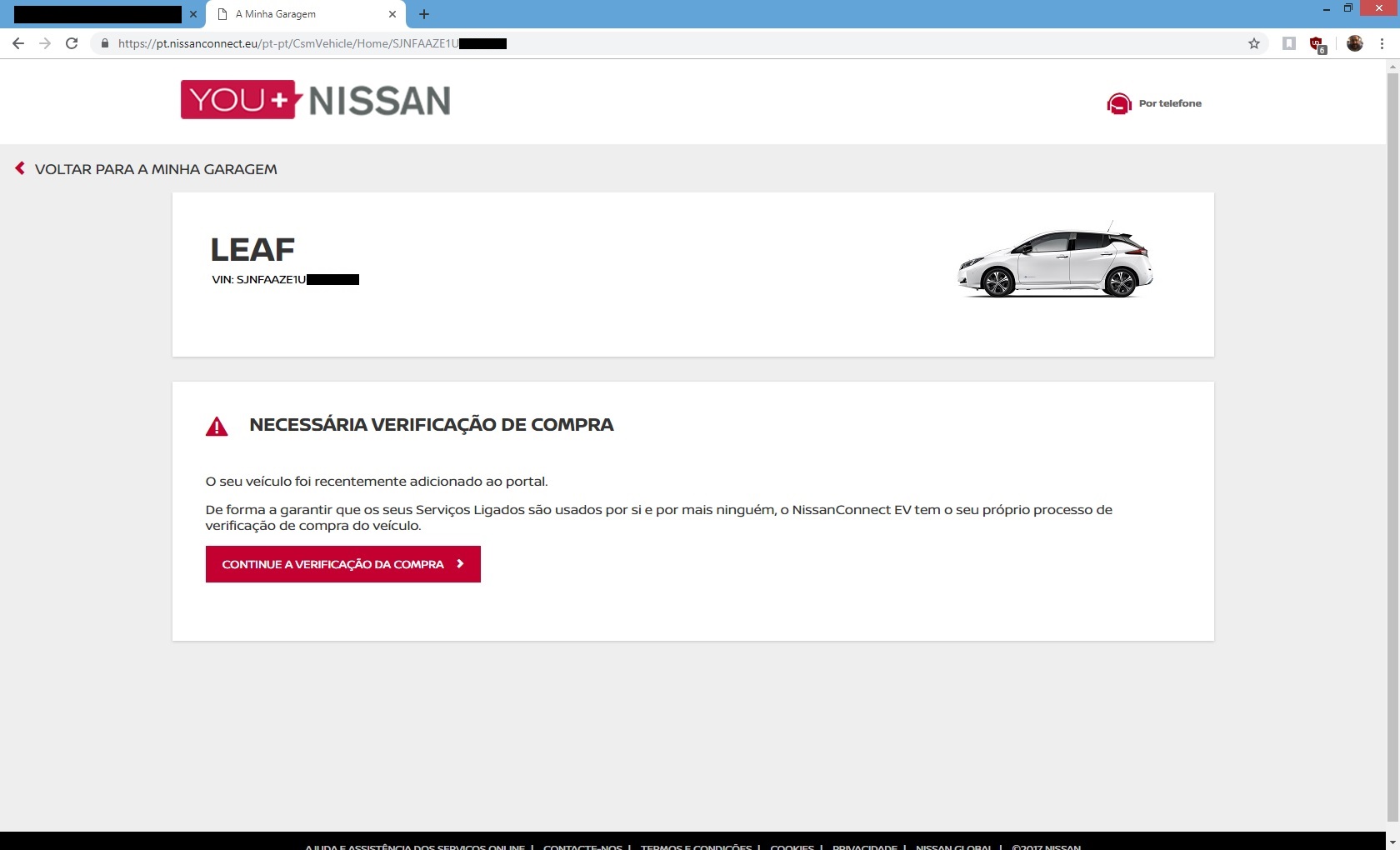Open the Chrome profile avatar
This screenshot has height=850, width=1400.
[1354, 43]
